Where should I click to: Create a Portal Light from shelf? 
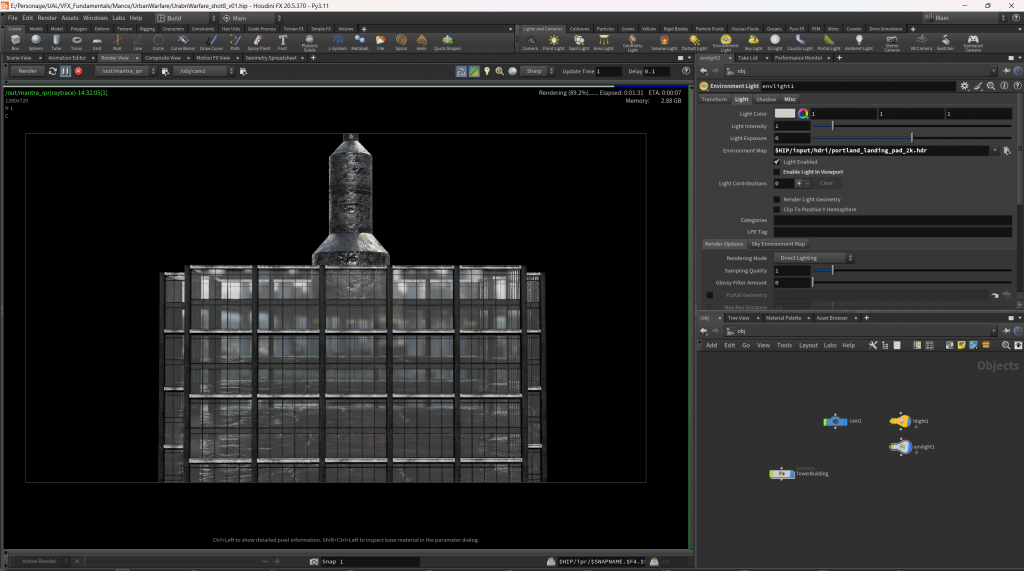click(829, 43)
